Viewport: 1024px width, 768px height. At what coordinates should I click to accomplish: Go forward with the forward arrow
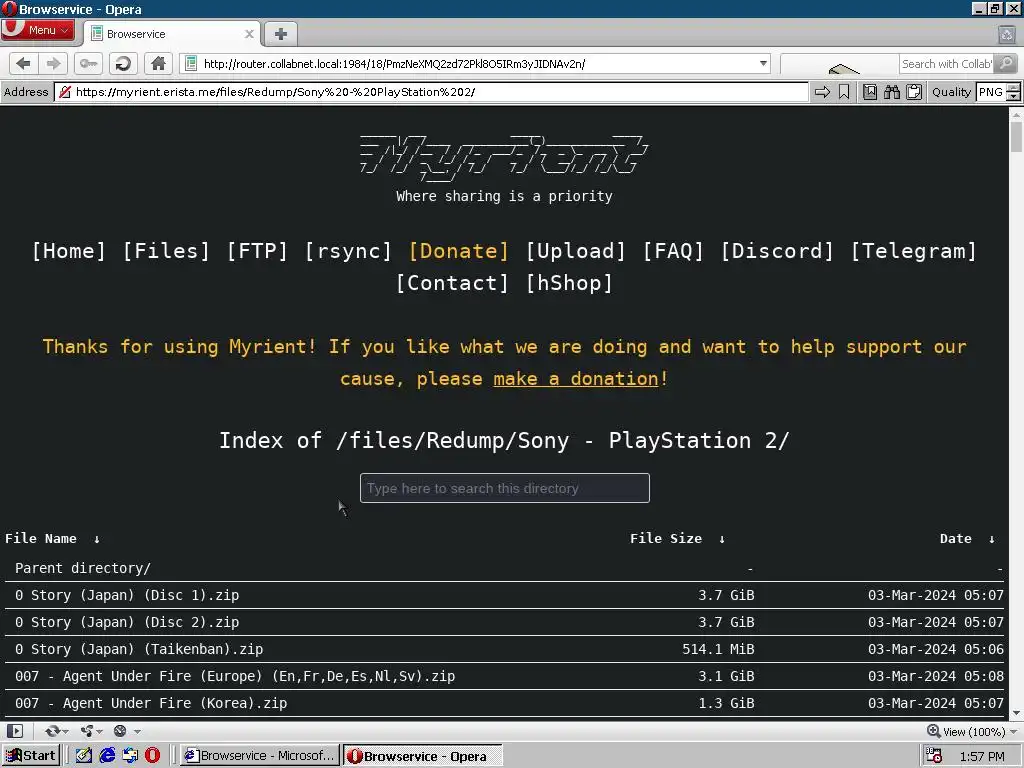54,63
